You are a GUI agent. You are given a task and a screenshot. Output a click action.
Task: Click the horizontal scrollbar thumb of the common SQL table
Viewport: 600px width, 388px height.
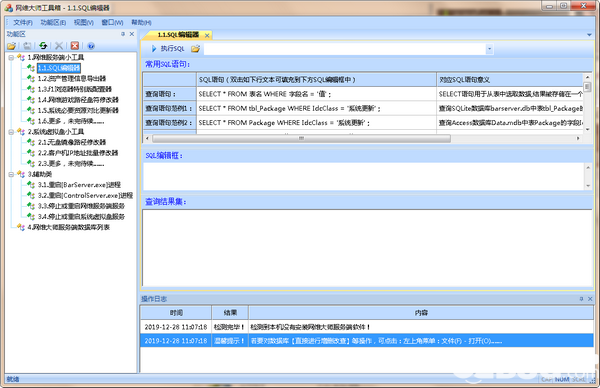coord(301,138)
